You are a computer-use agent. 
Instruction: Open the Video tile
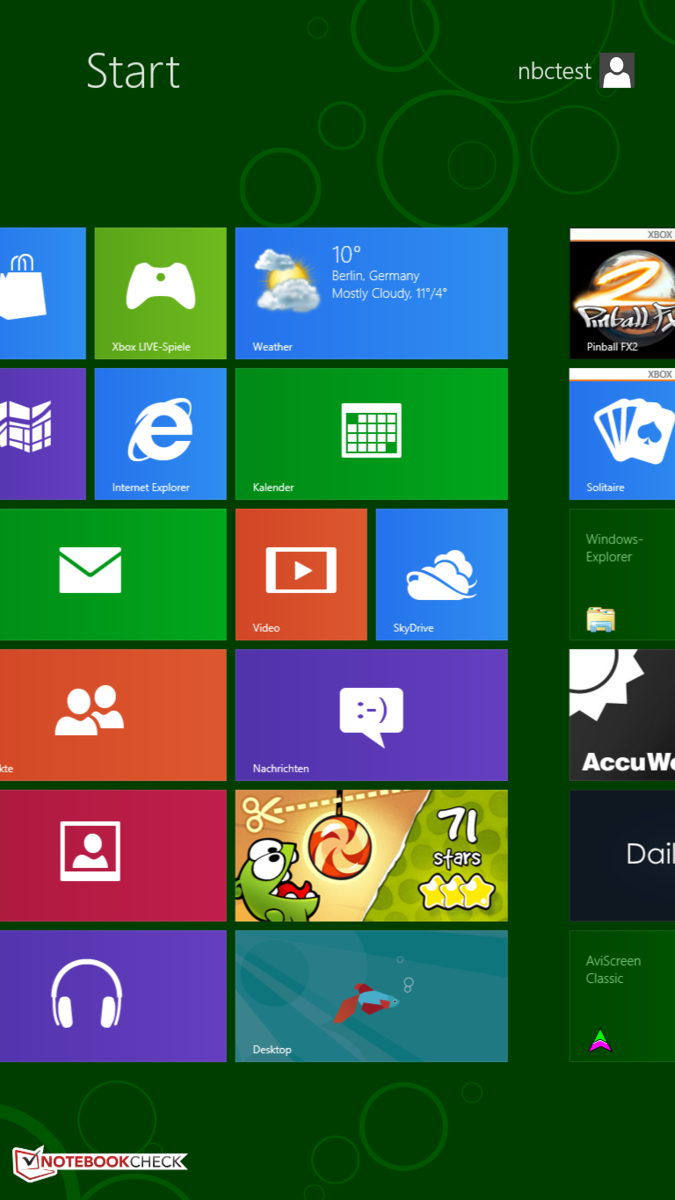(301, 574)
